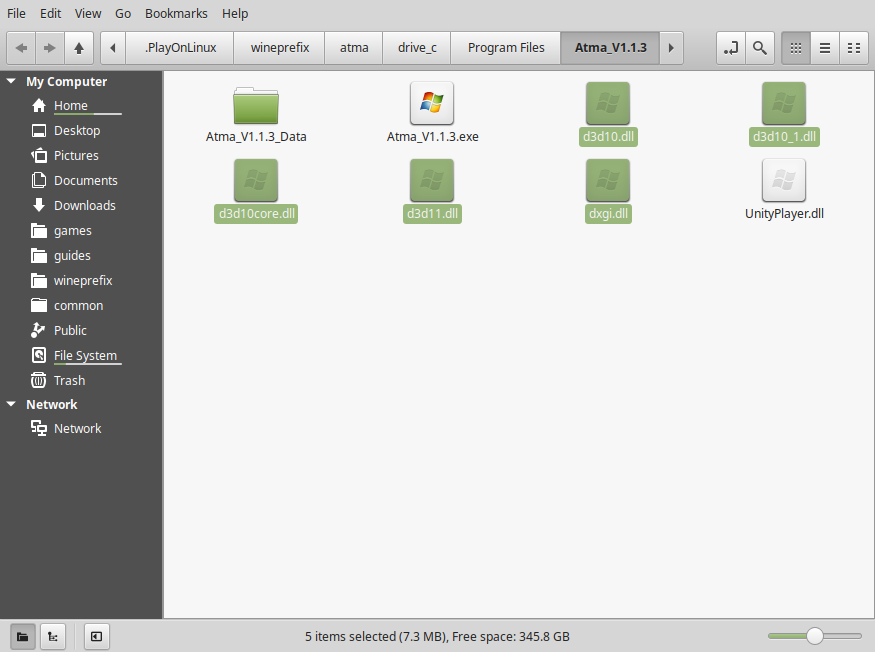Open Home in the sidebar
The height and width of the screenshot is (652, 875).
[x=71, y=106]
